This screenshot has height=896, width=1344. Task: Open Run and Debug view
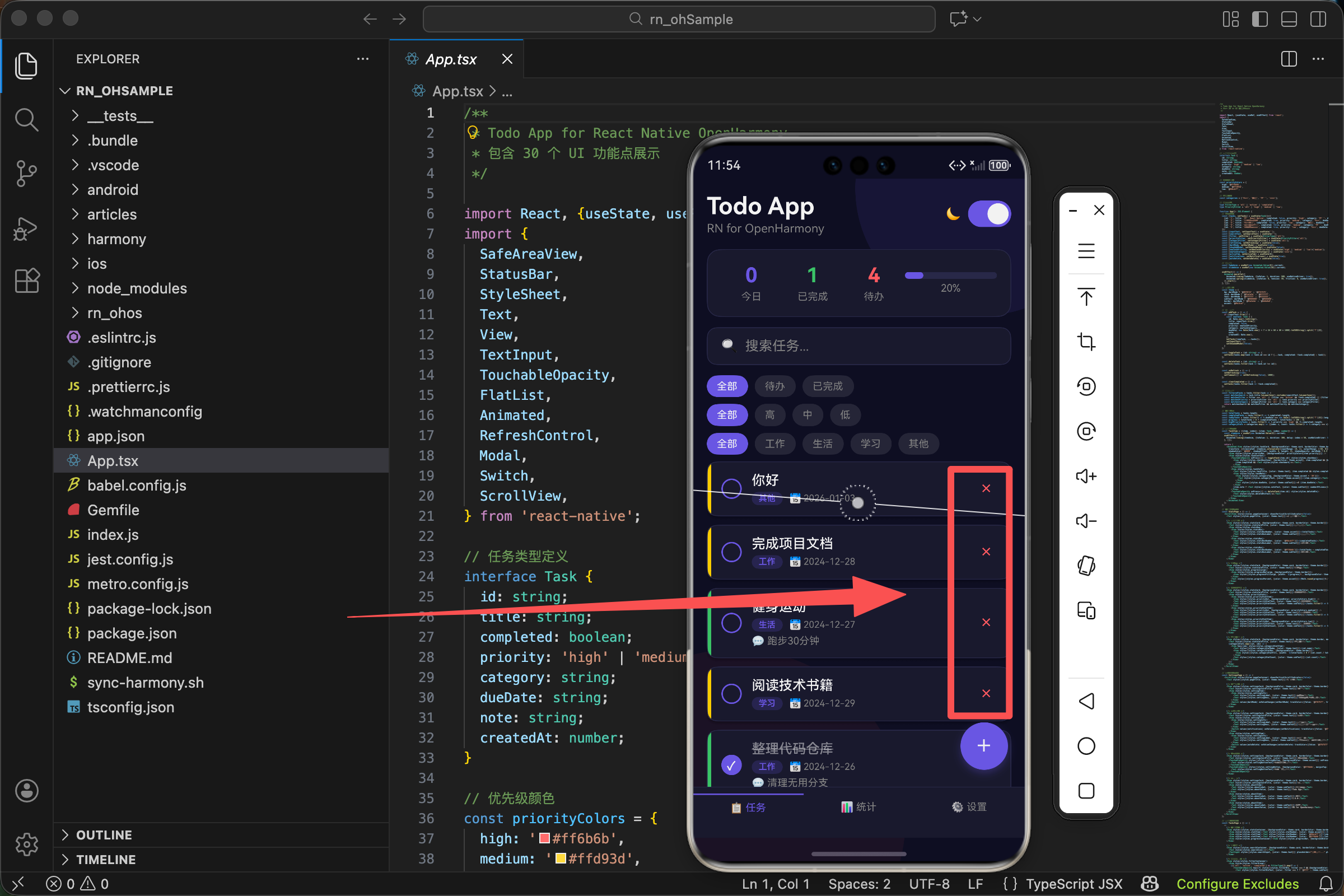26,228
